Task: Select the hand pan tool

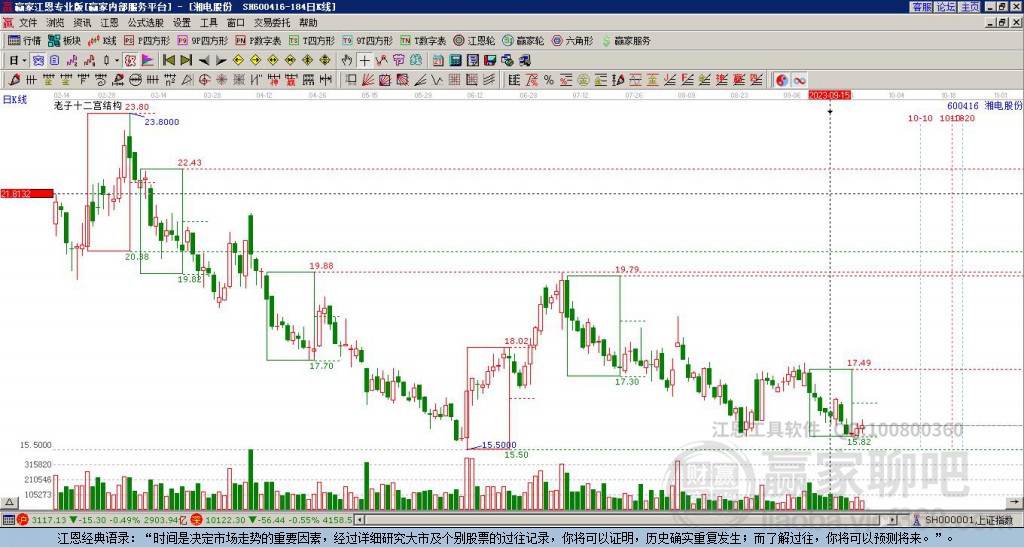Action: [347, 60]
